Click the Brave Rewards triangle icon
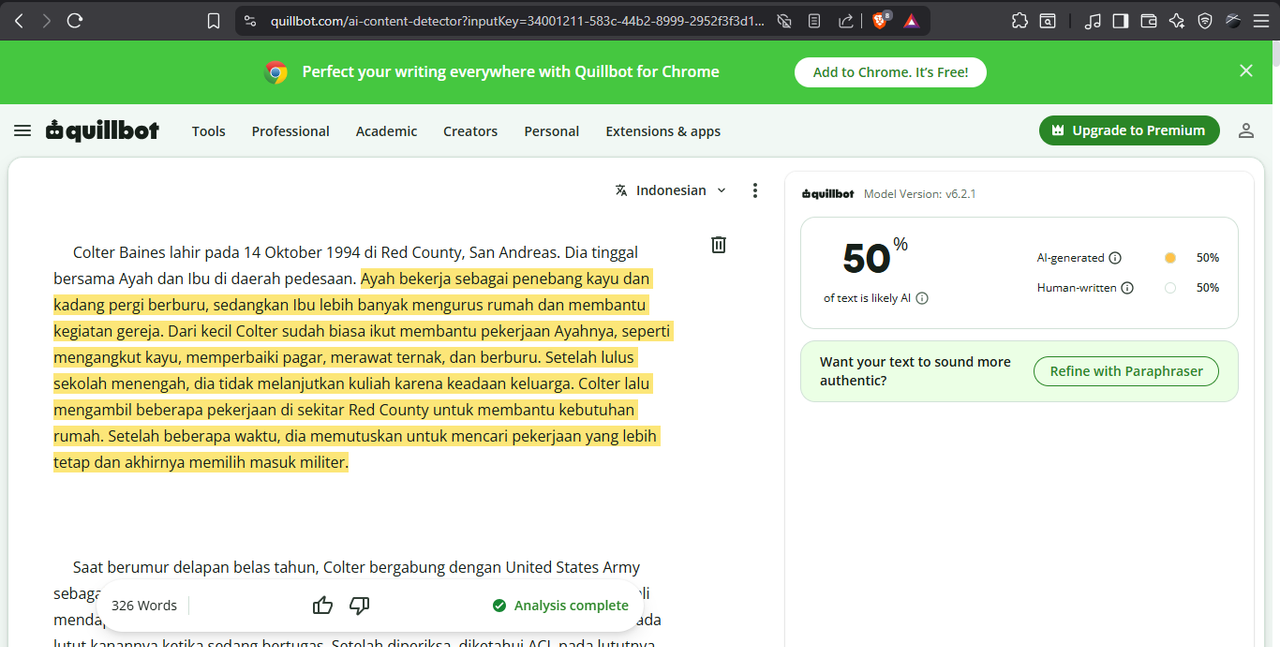Viewport: 1280px width, 647px height. tap(911, 20)
